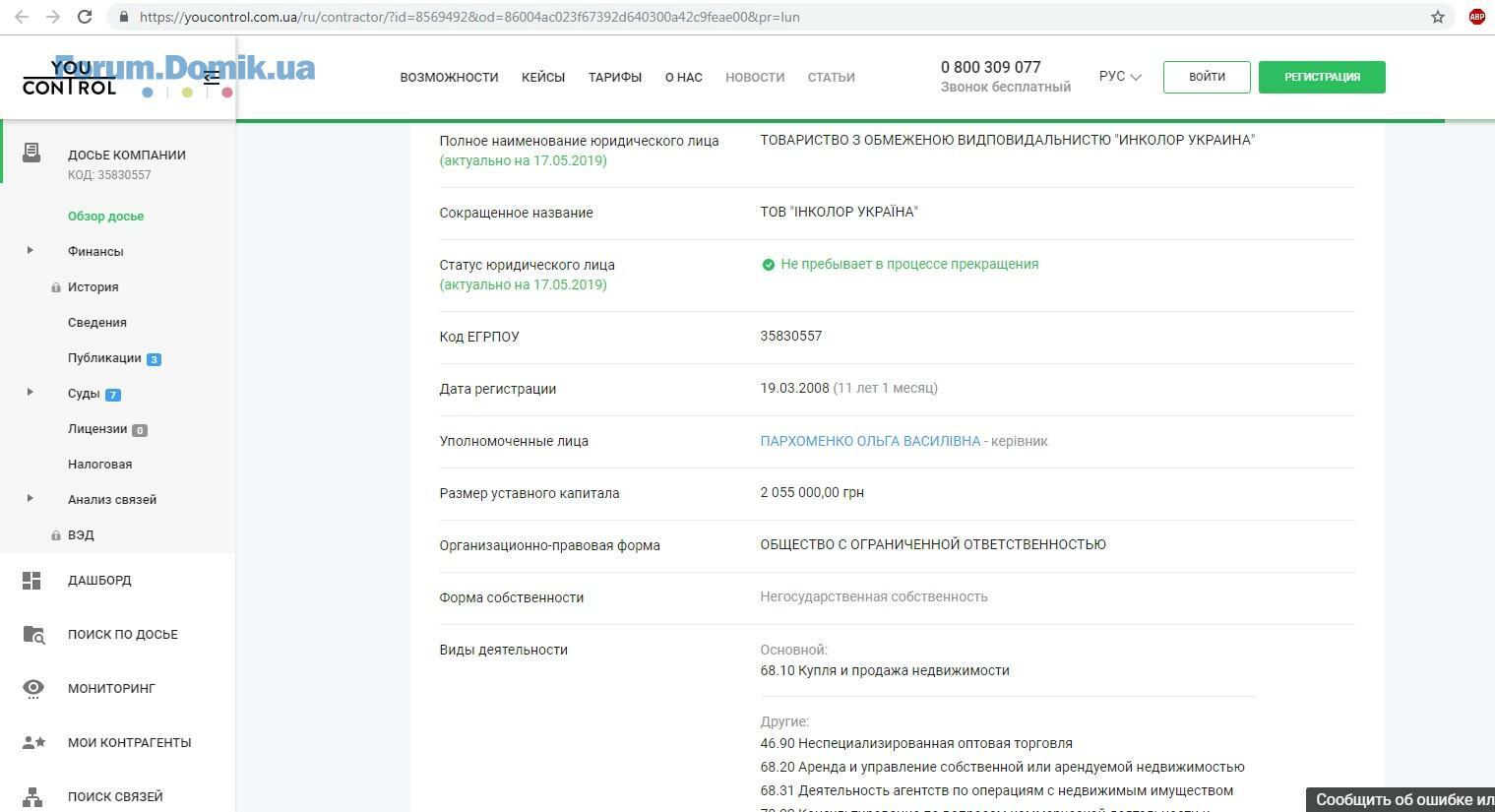The image size is (1495, 812).
Task: Click the Досье компании document icon
Action: 31,152
